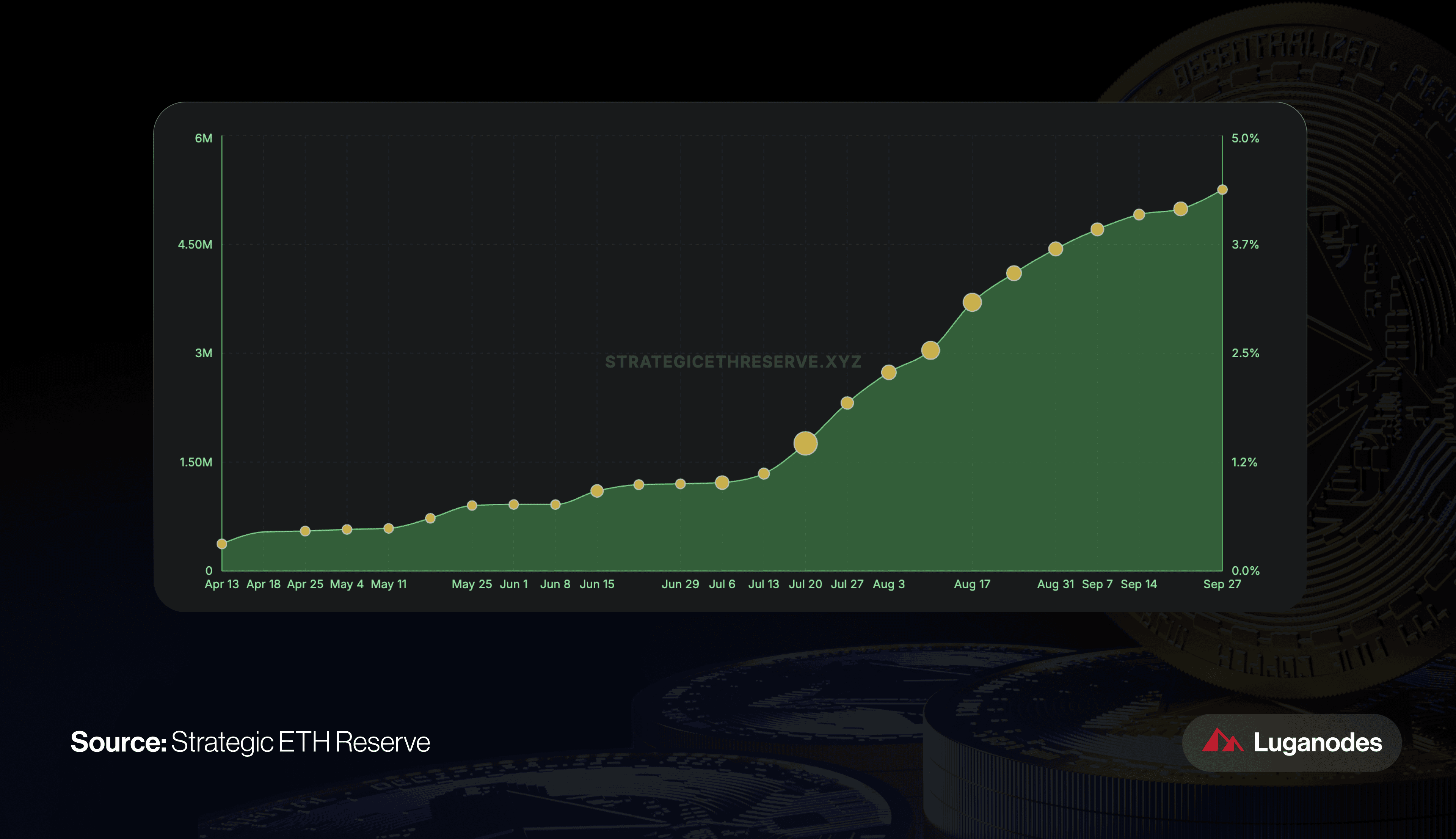Click the 6M label on left axis
This screenshot has height=839, width=1456.
(x=203, y=138)
